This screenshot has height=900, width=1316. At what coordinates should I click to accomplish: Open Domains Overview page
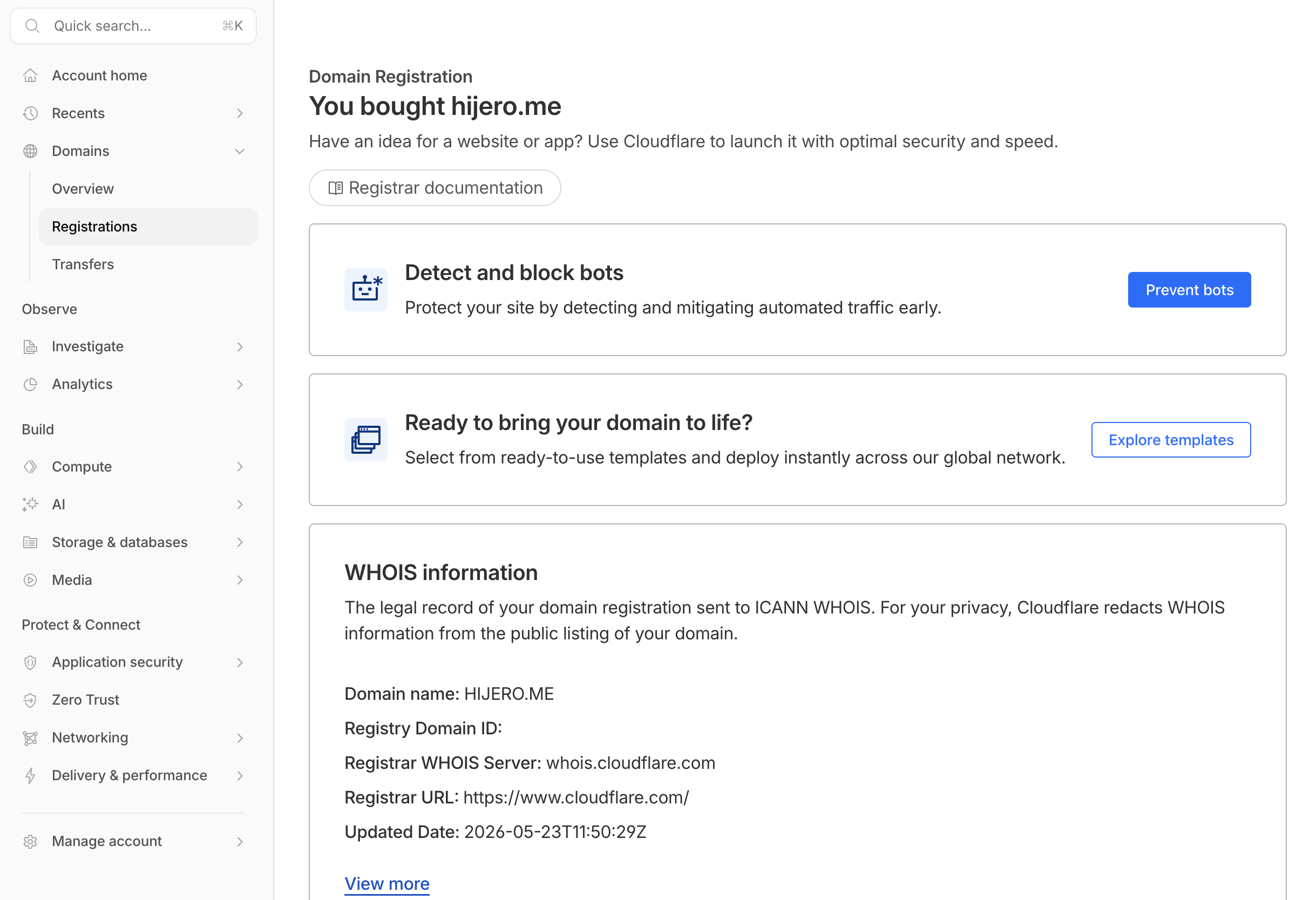click(148, 188)
